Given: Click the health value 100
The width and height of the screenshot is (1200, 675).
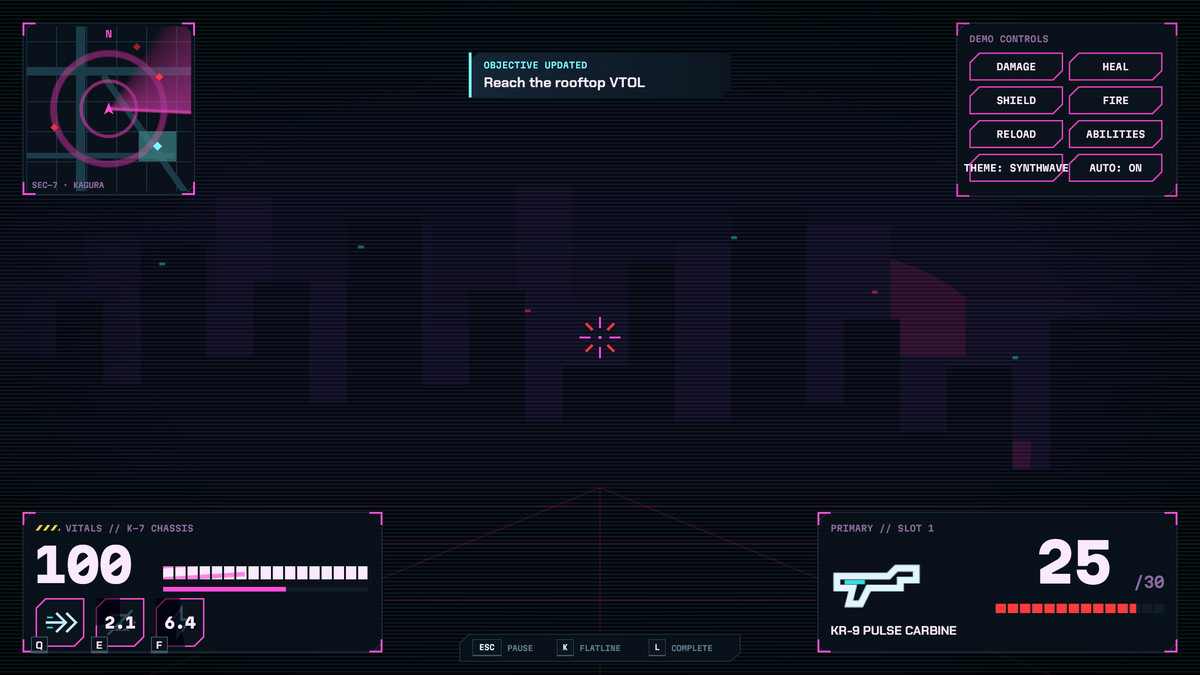Looking at the screenshot, I should [84, 565].
